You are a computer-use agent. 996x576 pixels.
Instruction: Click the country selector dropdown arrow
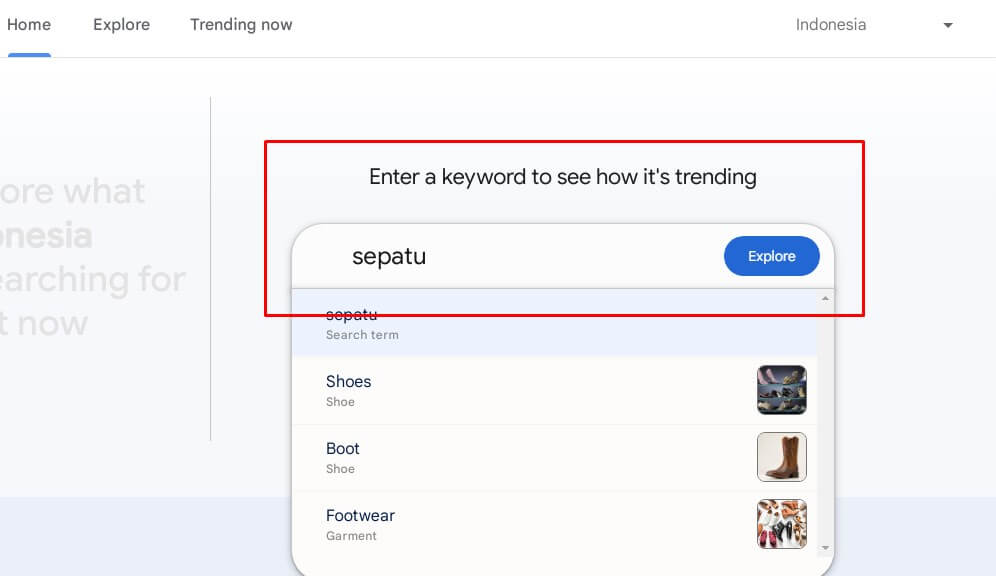click(x=948, y=25)
